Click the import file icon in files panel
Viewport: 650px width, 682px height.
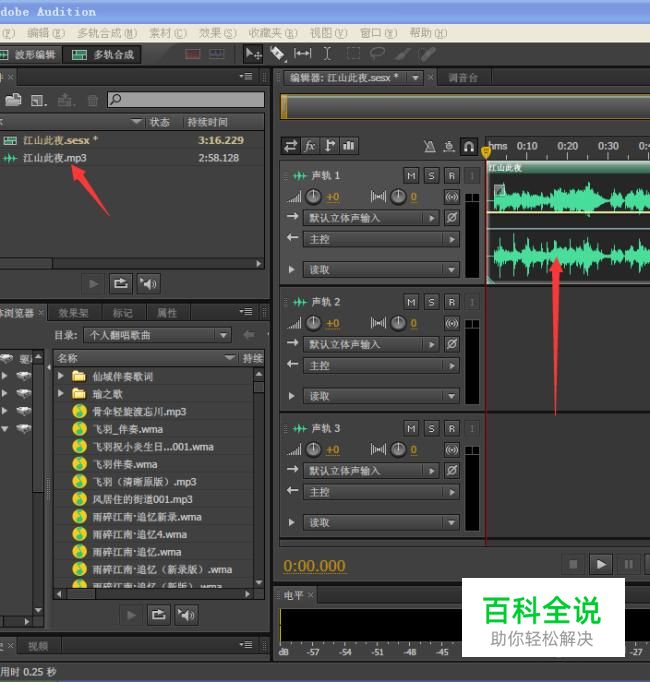(39, 100)
